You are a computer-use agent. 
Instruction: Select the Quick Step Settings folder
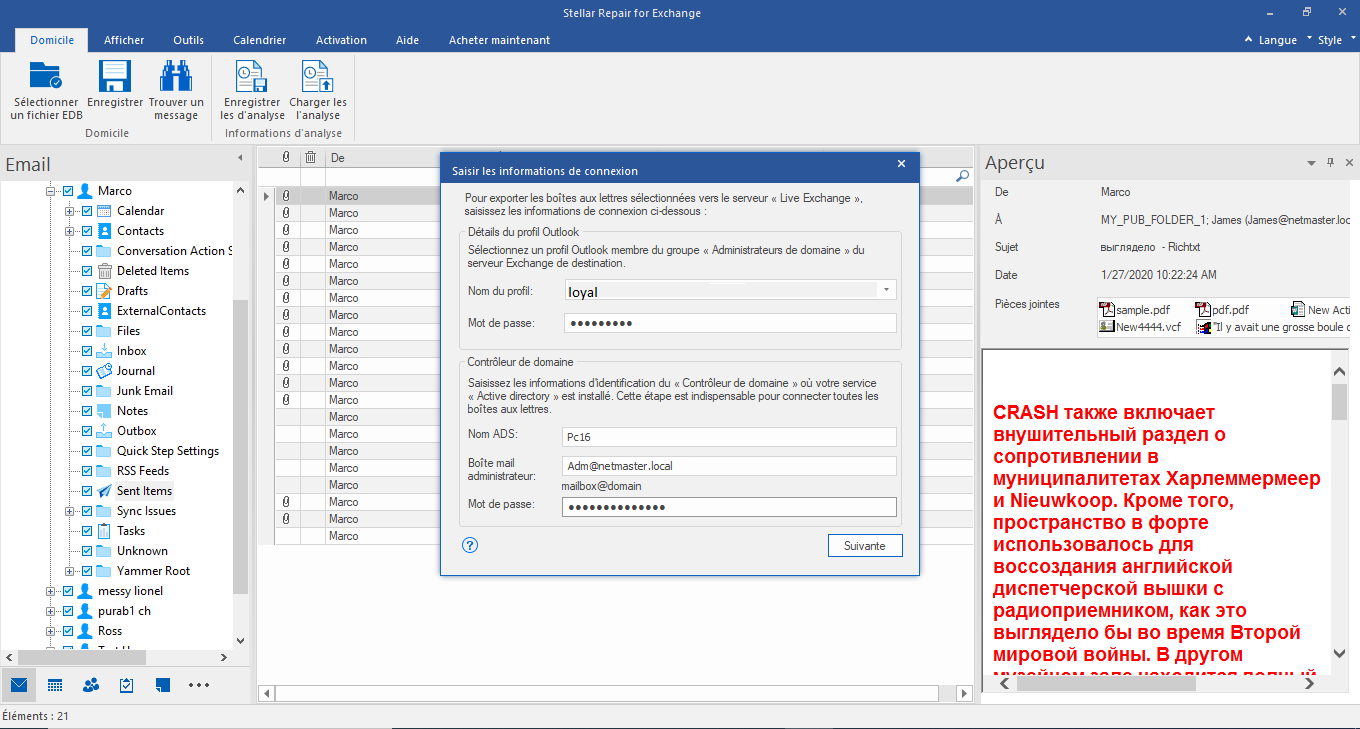coord(168,451)
